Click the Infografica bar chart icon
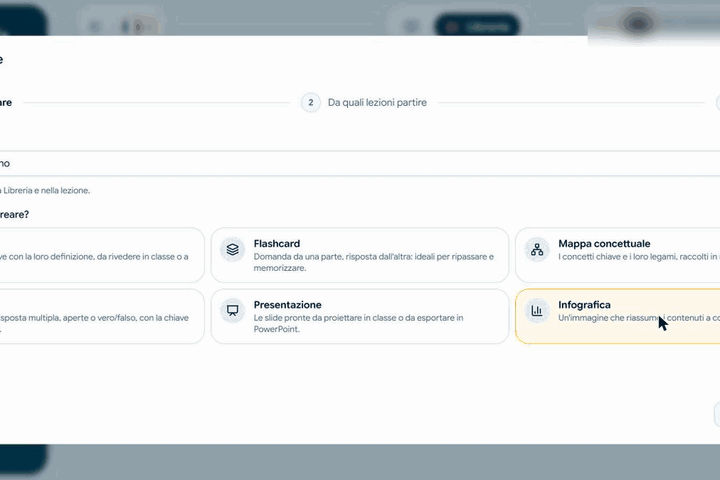Screen dimensions: 720x480 537,311
